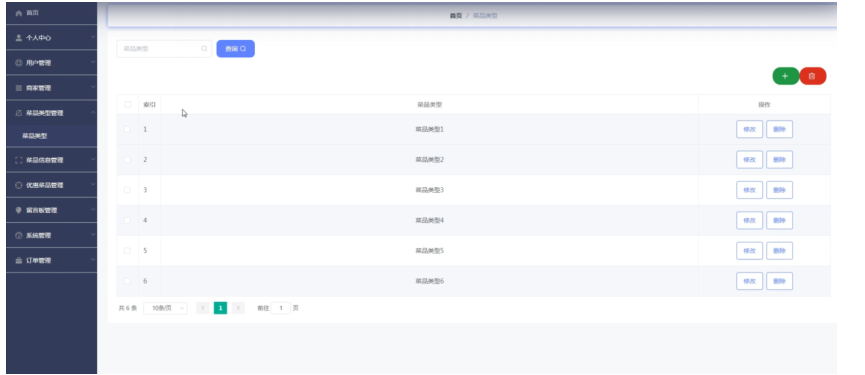The width and height of the screenshot is (865, 375).
Task: Open the 订单管理 menu label
Action: [x=39, y=260]
